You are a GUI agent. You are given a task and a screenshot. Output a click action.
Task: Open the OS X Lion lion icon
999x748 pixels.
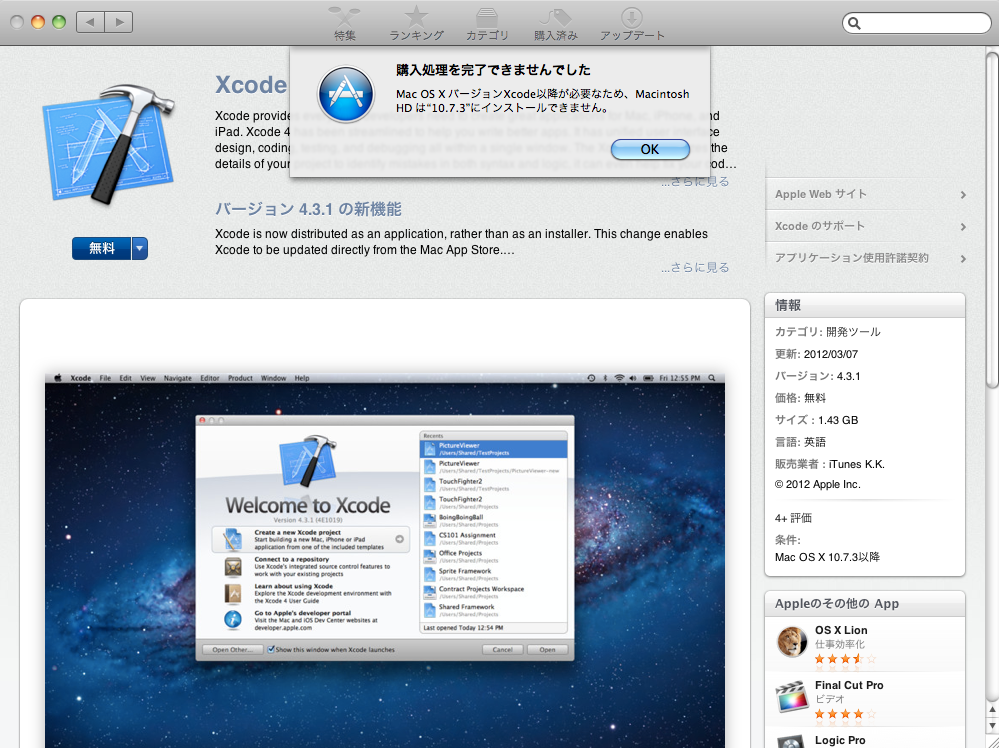pyautogui.click(x=792, y=642)
